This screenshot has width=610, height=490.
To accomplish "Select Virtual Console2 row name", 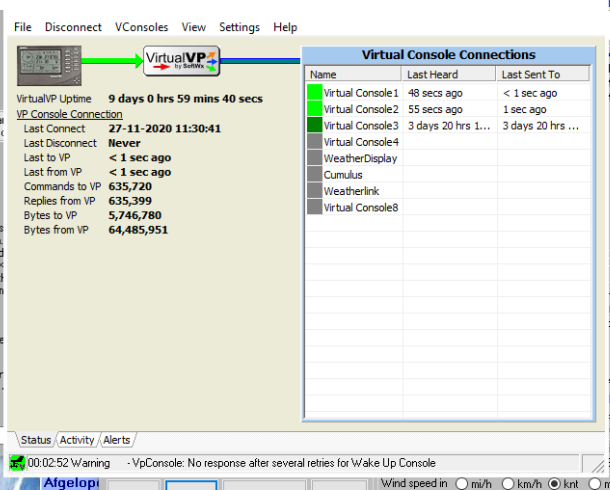I will tap(361, 109).
